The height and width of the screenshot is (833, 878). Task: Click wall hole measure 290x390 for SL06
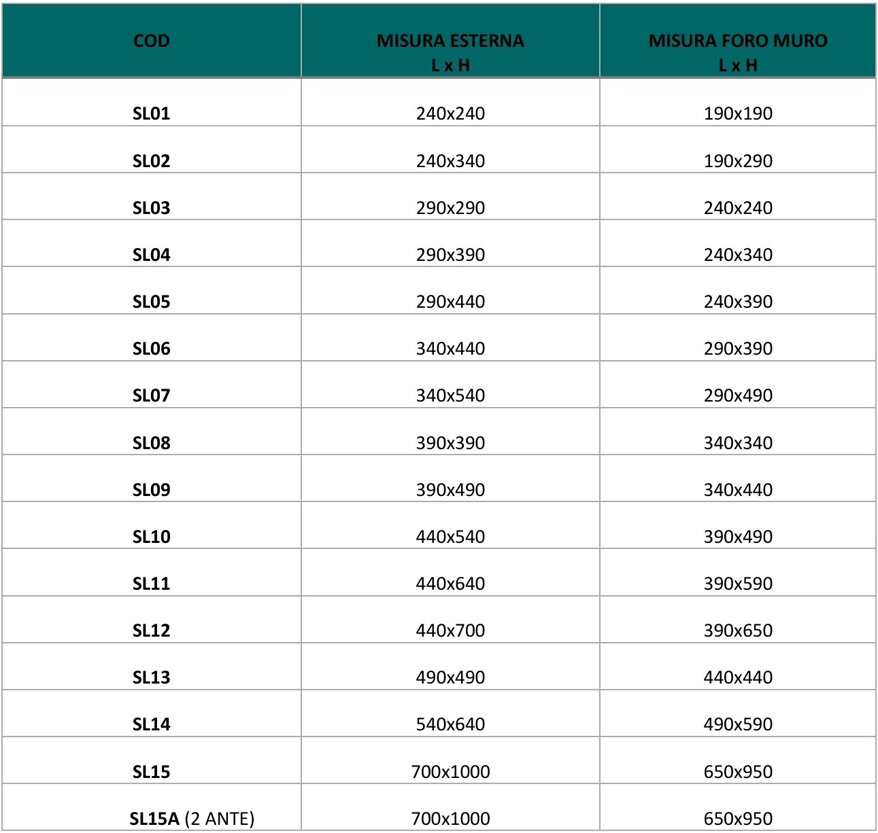738,349
